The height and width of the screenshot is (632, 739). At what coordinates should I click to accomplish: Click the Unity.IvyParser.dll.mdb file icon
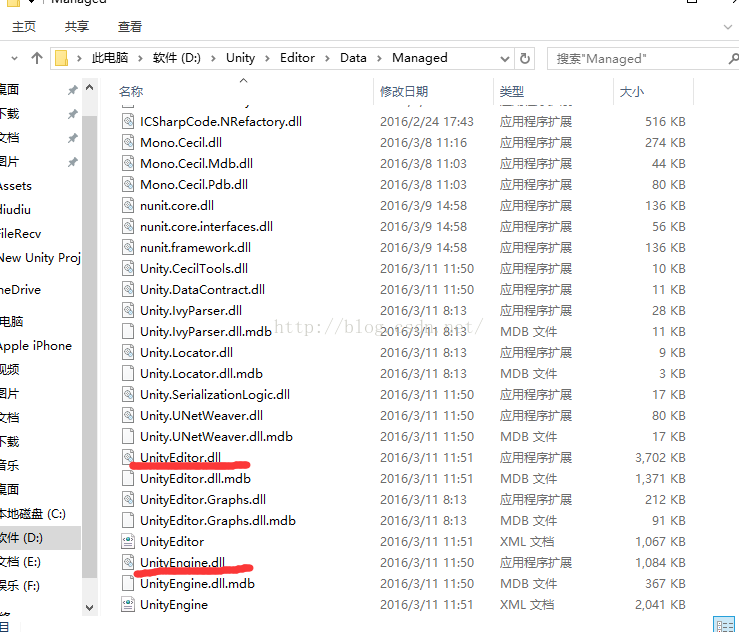point(128,331)
